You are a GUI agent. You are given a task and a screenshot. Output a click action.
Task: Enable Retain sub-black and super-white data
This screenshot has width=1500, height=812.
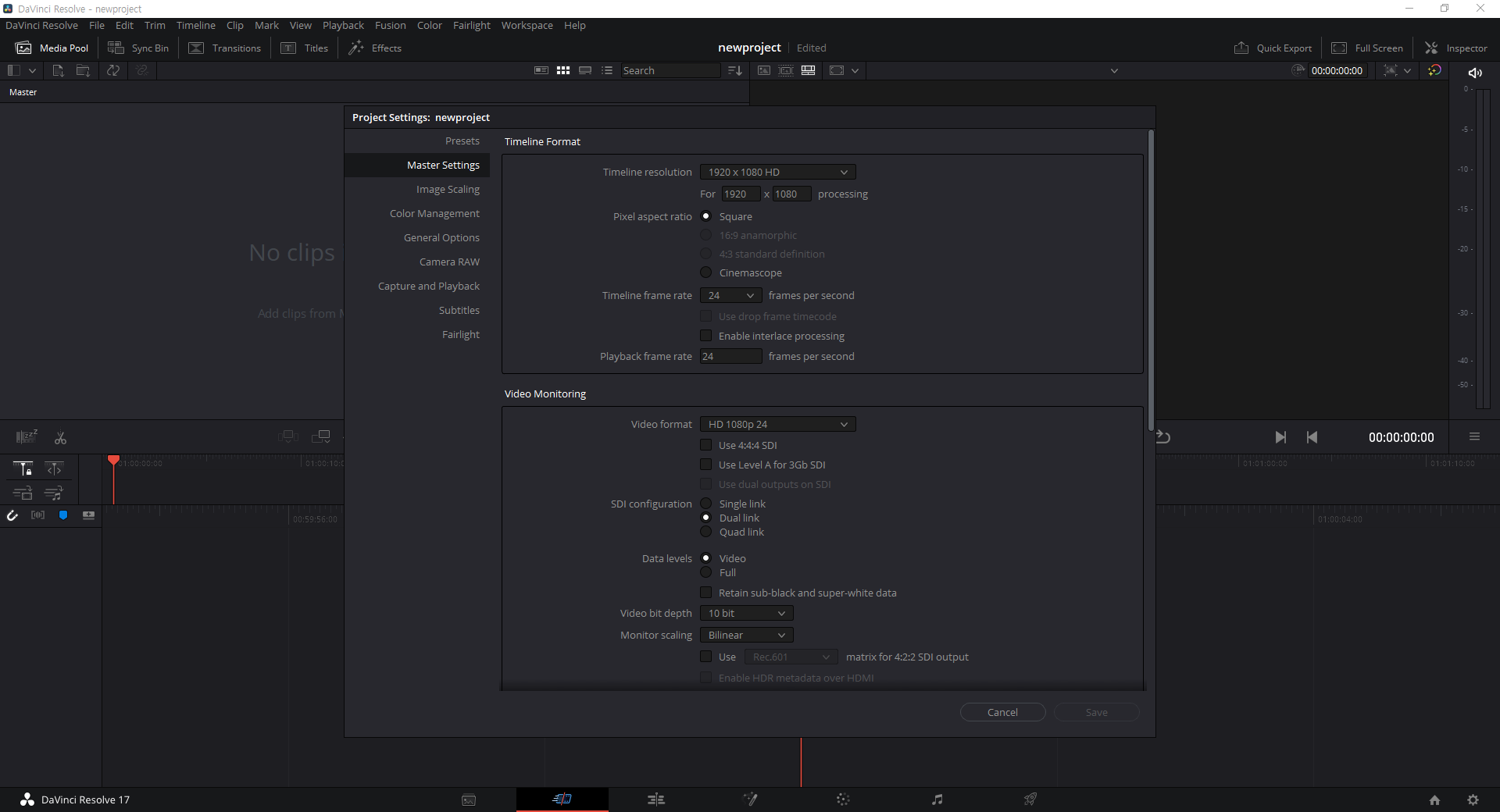(x=706, y=593)
